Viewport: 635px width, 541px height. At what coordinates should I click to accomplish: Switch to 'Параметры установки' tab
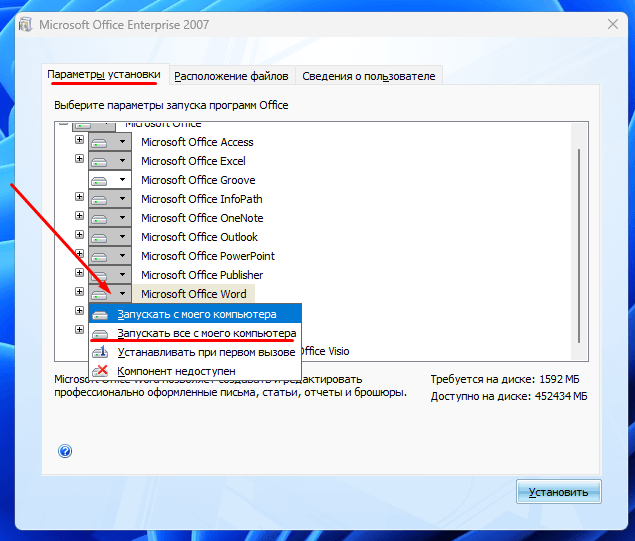coord(104,75)
